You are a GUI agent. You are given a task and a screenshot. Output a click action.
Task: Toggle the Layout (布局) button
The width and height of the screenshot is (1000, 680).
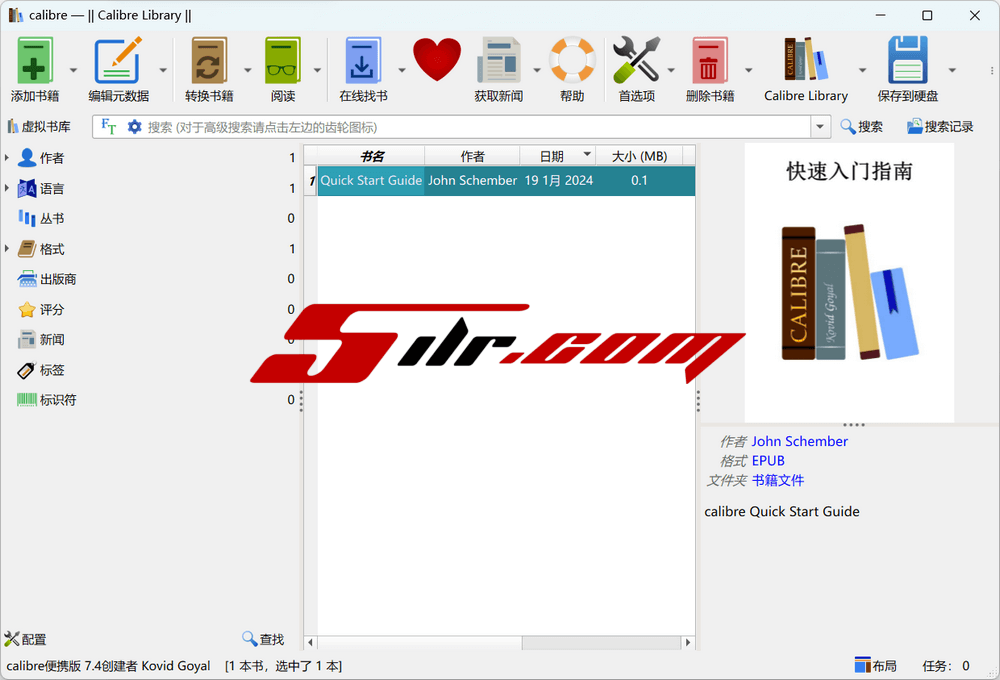point(876,666)
